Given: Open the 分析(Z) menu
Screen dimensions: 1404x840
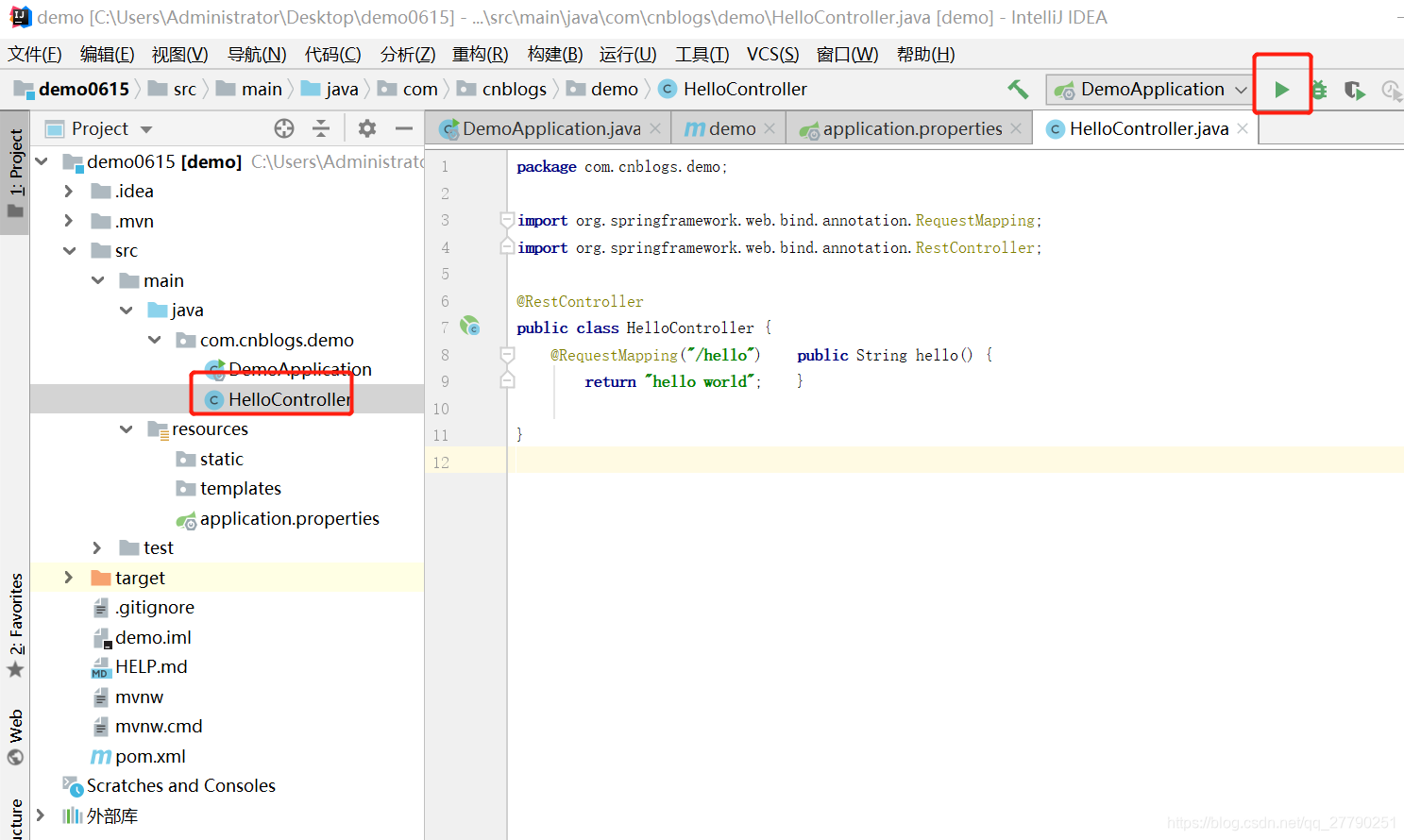Looking at the screenshot, I should pyautogui.click(x=408, y=55).
